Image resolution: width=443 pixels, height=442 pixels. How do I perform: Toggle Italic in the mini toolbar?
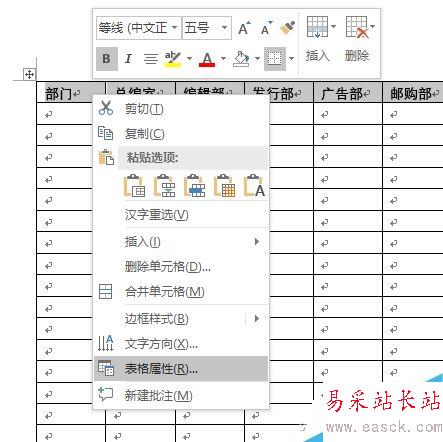128,59
